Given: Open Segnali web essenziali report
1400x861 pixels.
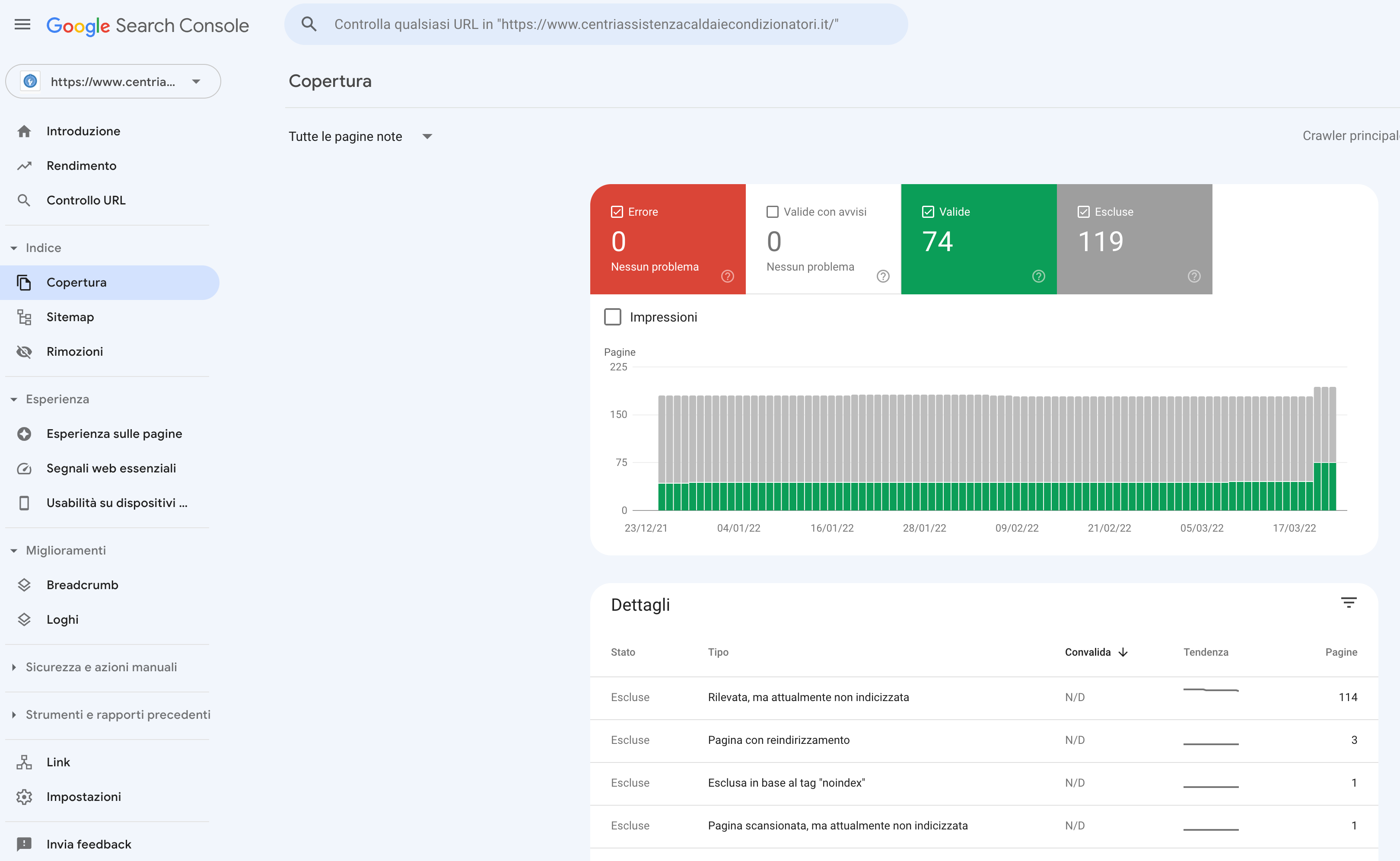Looking at the screenshot, I should coord(111,469).
